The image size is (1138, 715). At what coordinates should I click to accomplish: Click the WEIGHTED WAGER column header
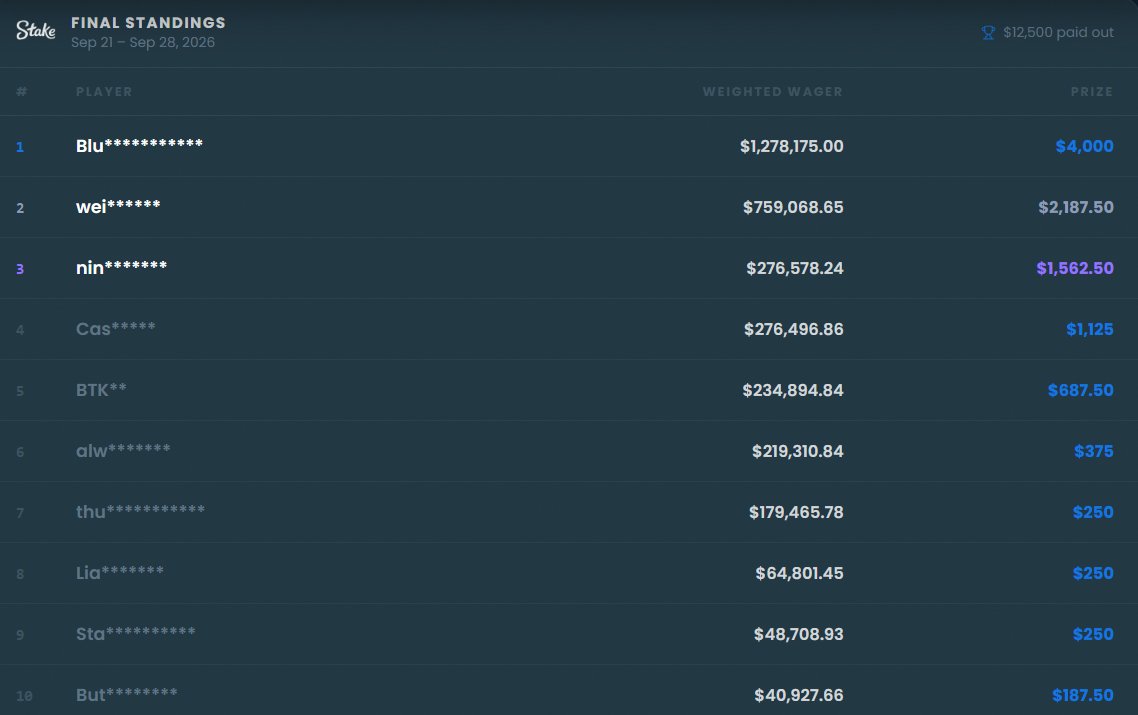[773, 91]
